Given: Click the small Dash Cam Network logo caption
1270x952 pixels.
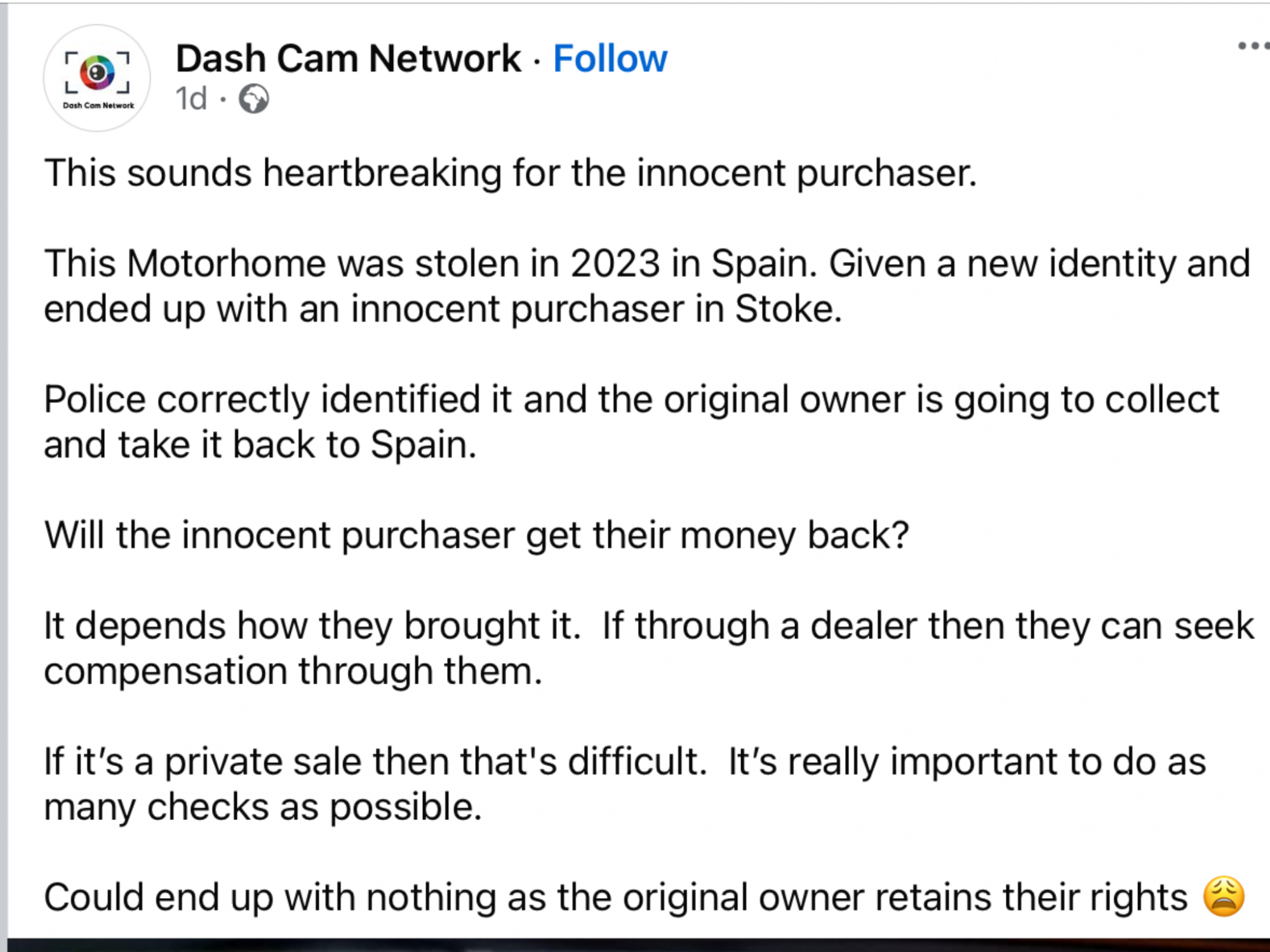Looking at the screenshot, I should point(98,105).
